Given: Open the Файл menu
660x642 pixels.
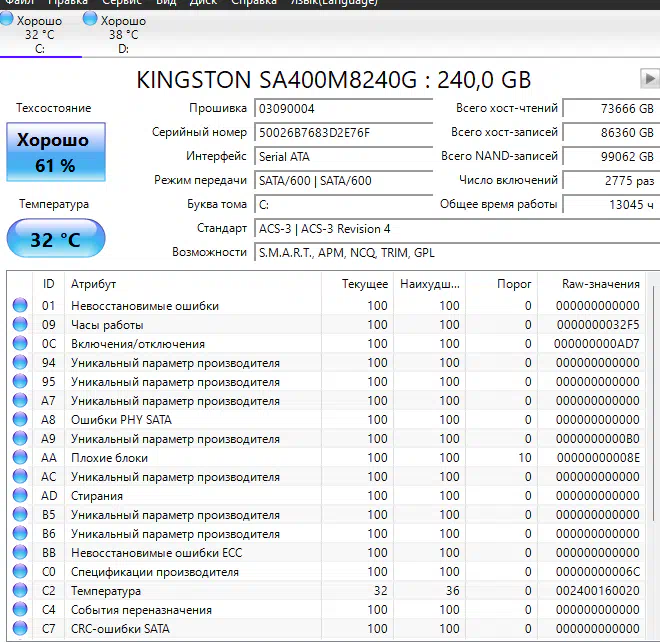Looking at the screenshot, I should coord(20,3).
